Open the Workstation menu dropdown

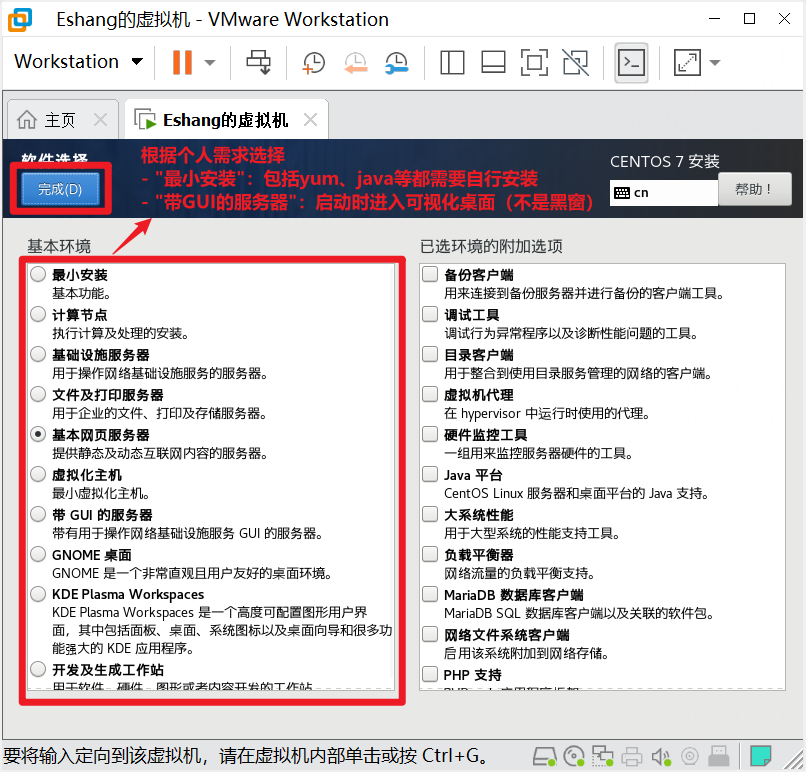pos(79,62)
